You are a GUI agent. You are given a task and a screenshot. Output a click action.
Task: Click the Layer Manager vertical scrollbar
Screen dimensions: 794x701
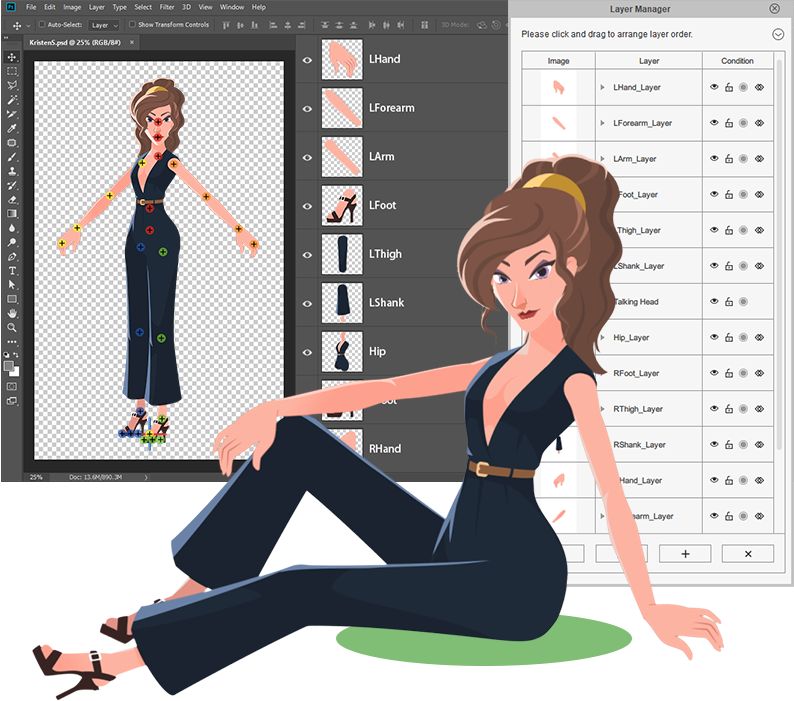[779, 253]
